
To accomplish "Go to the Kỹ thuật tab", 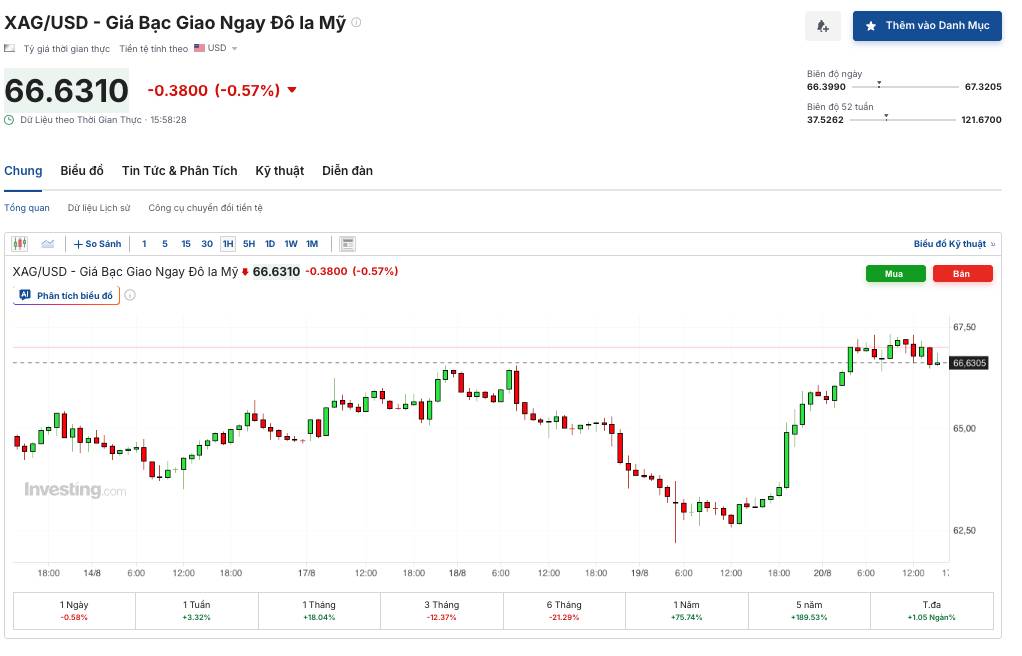I will 280,171.
